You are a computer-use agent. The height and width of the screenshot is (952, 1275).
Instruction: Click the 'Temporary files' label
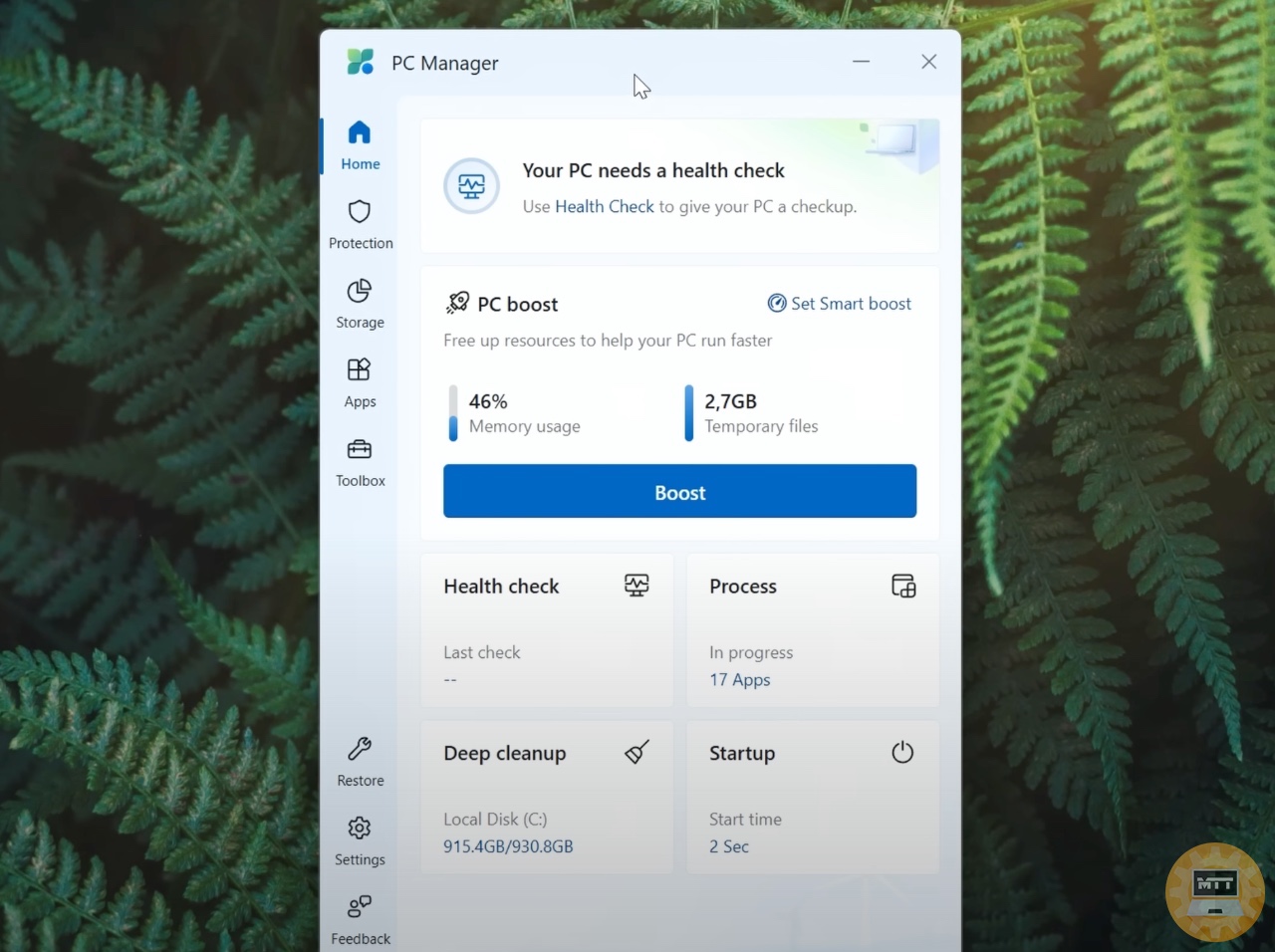[x=761, y=426]
